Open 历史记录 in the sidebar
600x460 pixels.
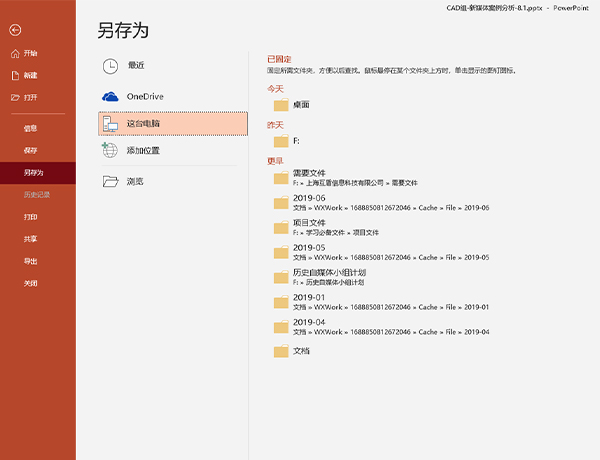tap(38, 195)
